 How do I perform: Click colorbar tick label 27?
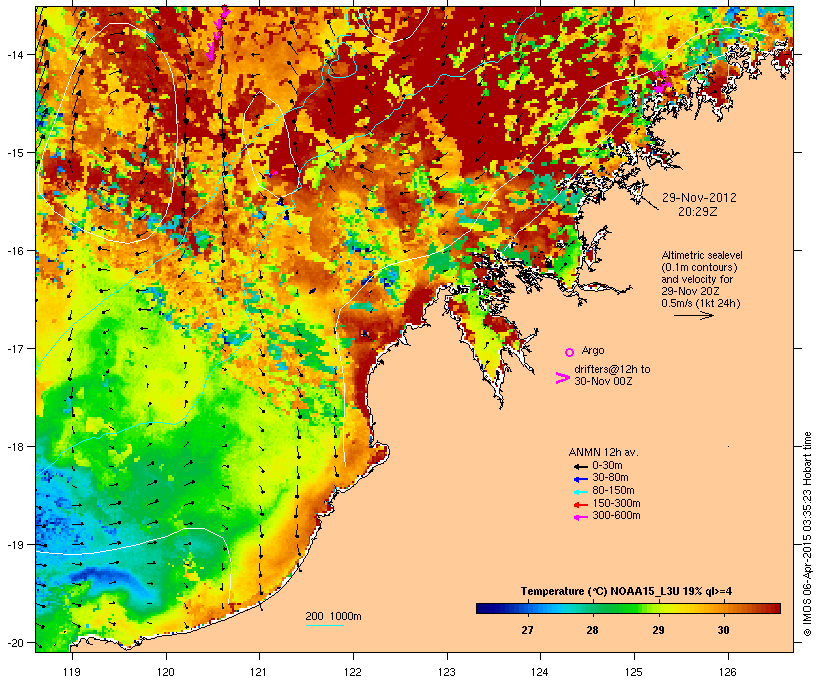coord(527,630)
